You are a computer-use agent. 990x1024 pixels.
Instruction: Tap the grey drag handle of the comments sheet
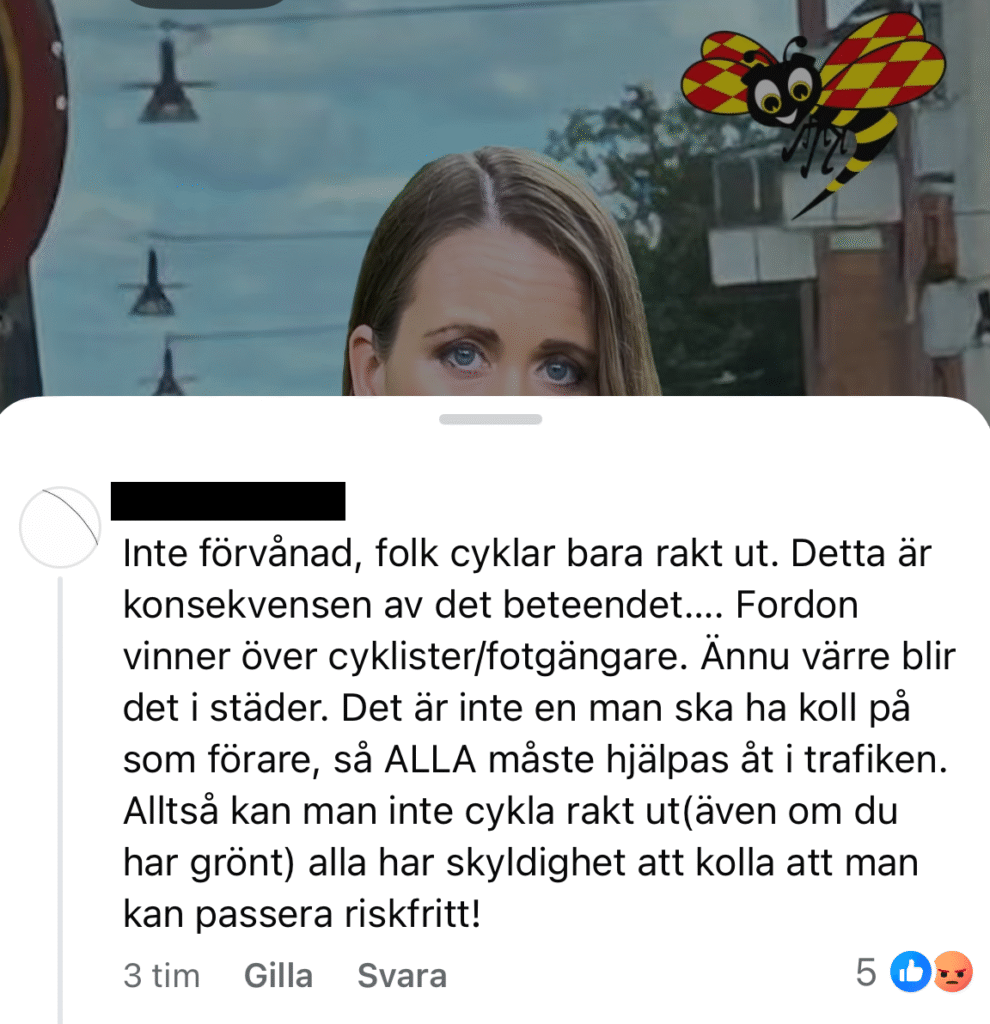tap(490, 419)
